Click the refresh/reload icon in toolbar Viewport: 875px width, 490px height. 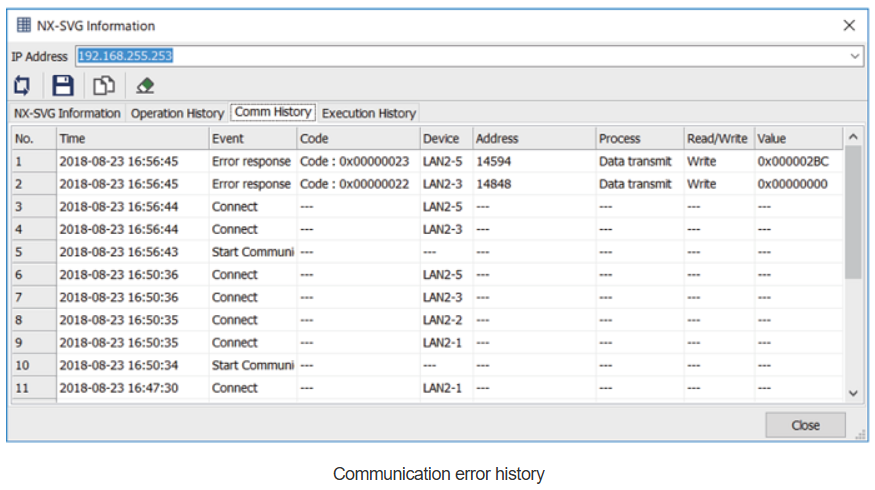(23, 86)
